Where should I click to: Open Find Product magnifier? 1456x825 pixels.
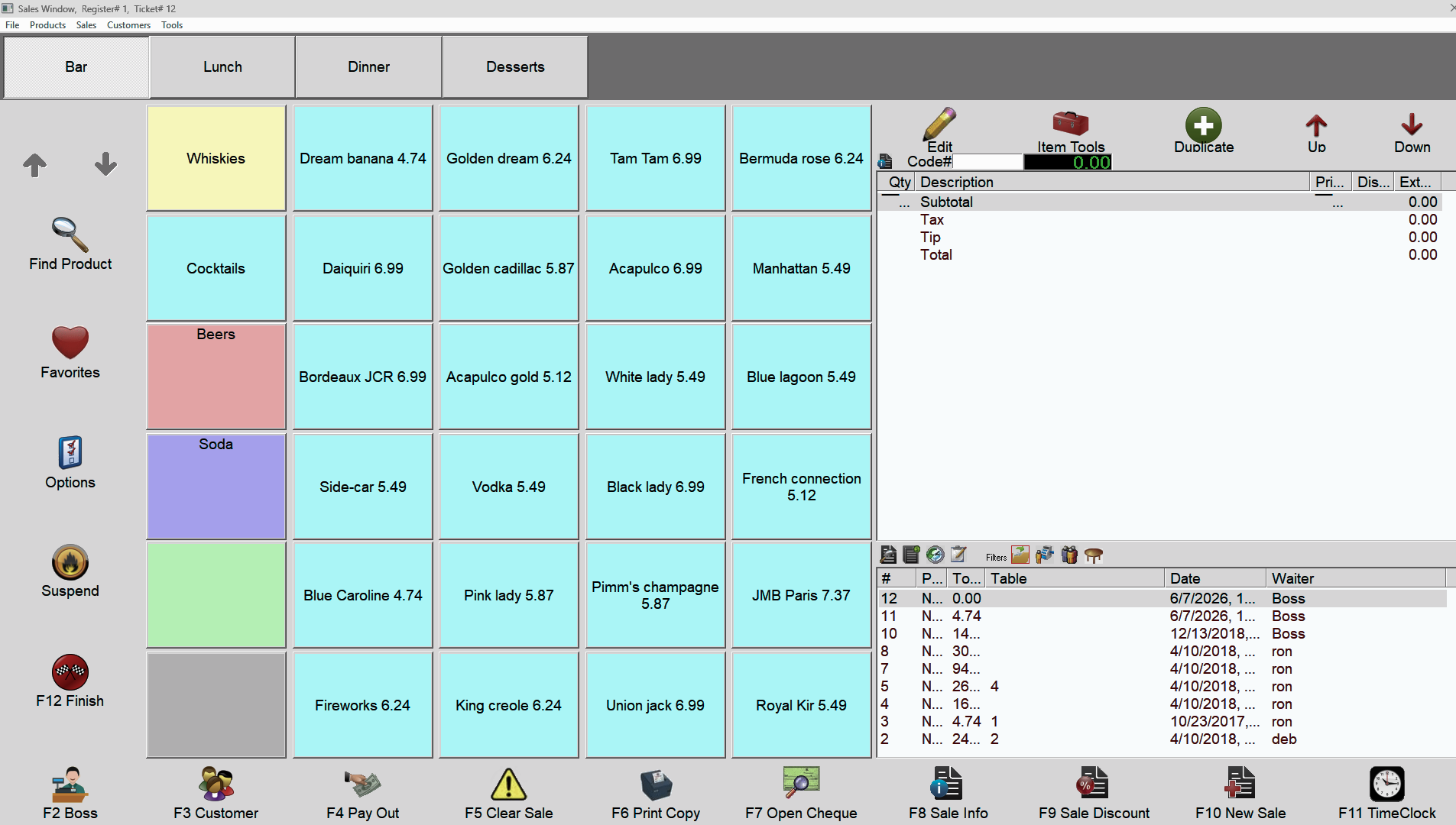point(70,244)
